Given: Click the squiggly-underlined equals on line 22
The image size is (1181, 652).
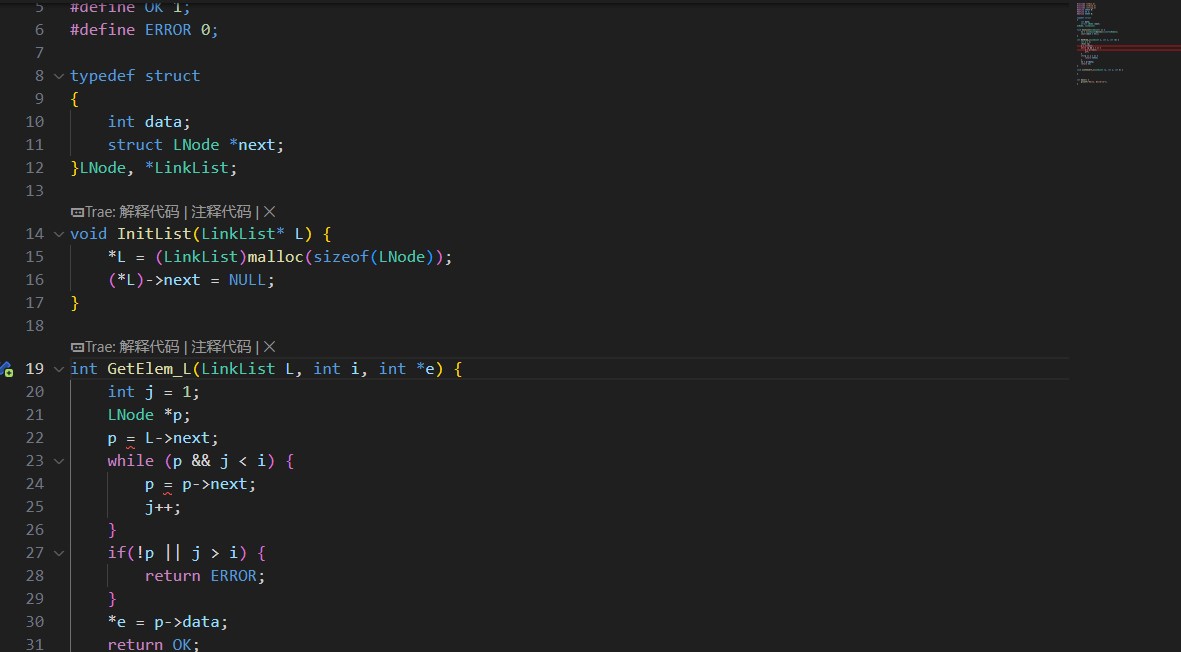Looking at the screenshot, I should tap(130, 438).
